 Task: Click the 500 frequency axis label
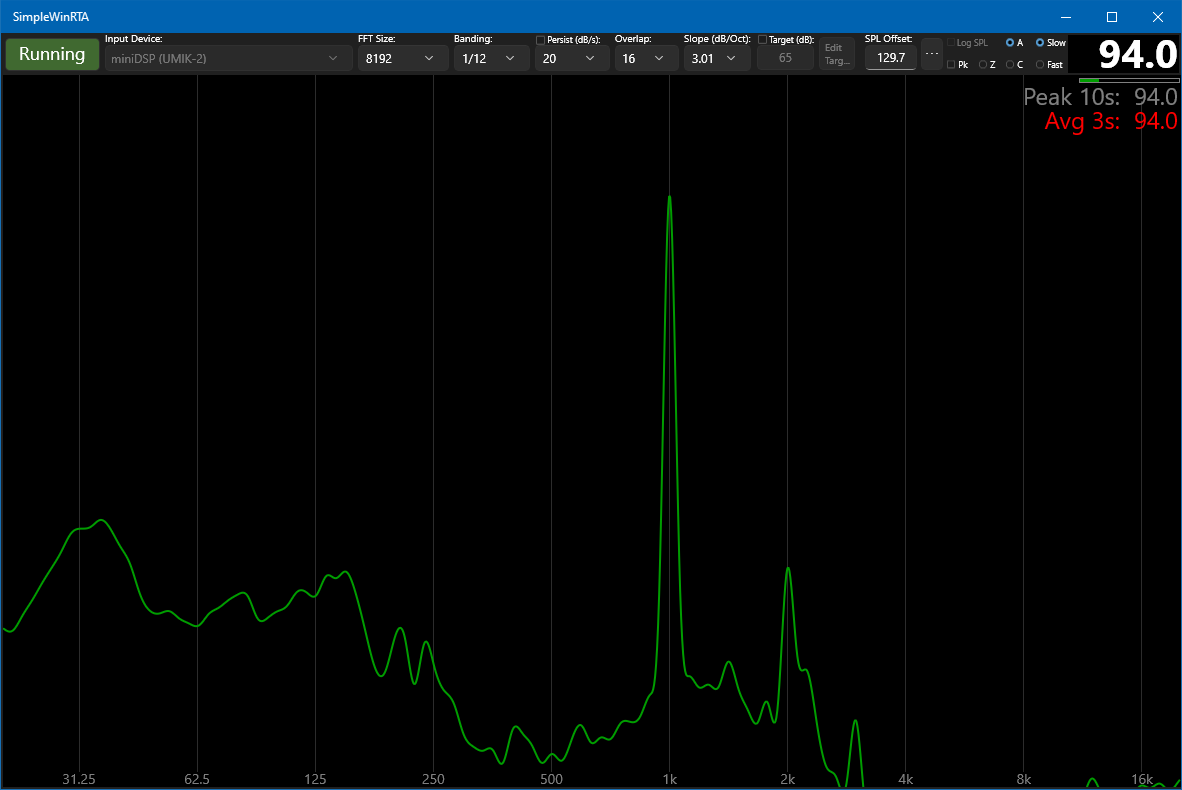point(551,779)
